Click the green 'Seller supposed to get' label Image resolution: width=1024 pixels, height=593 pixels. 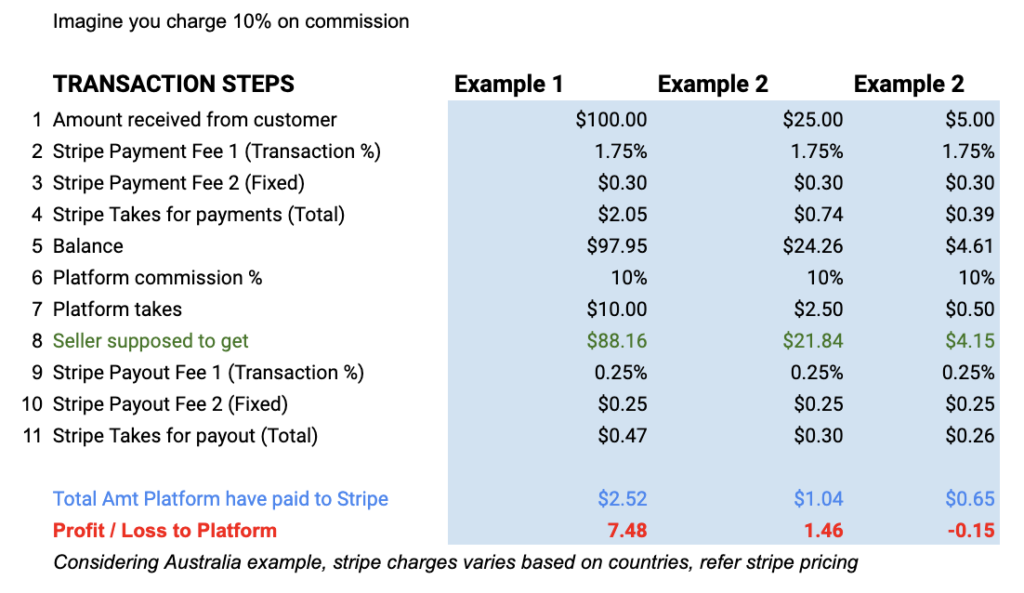click(151, 341)
